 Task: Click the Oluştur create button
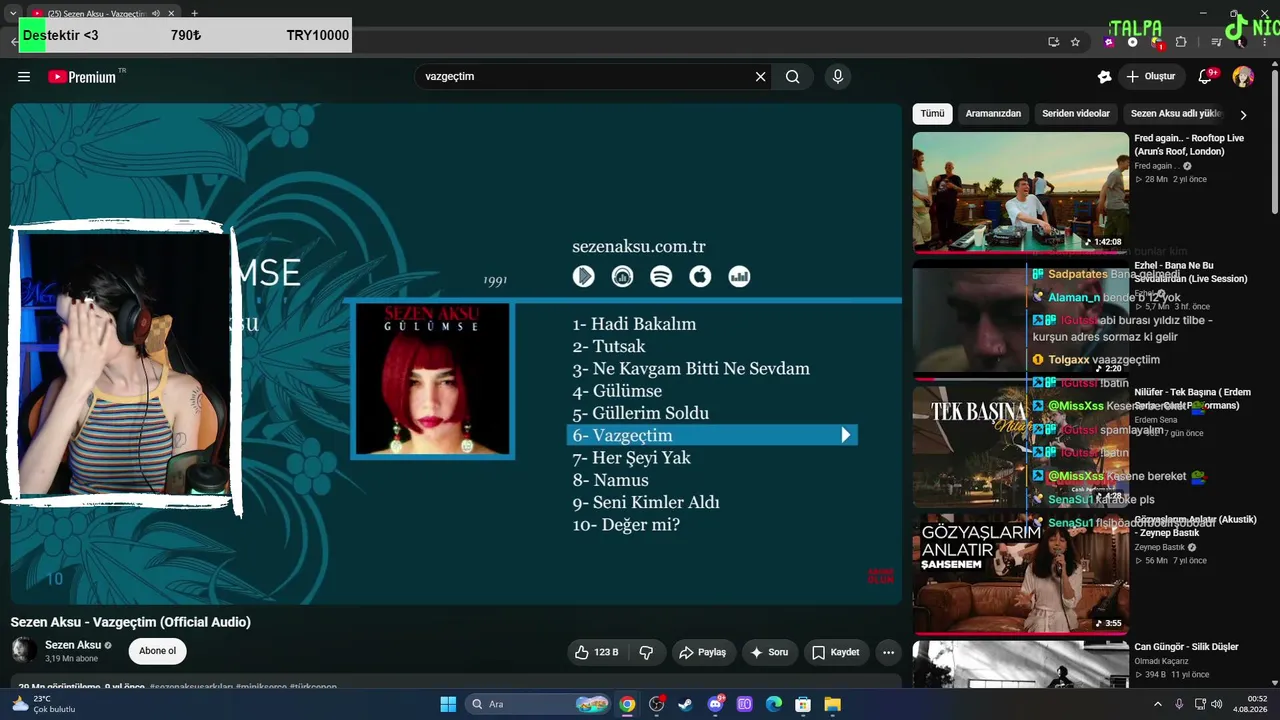pyautogui.click(x=1150, y=77)
